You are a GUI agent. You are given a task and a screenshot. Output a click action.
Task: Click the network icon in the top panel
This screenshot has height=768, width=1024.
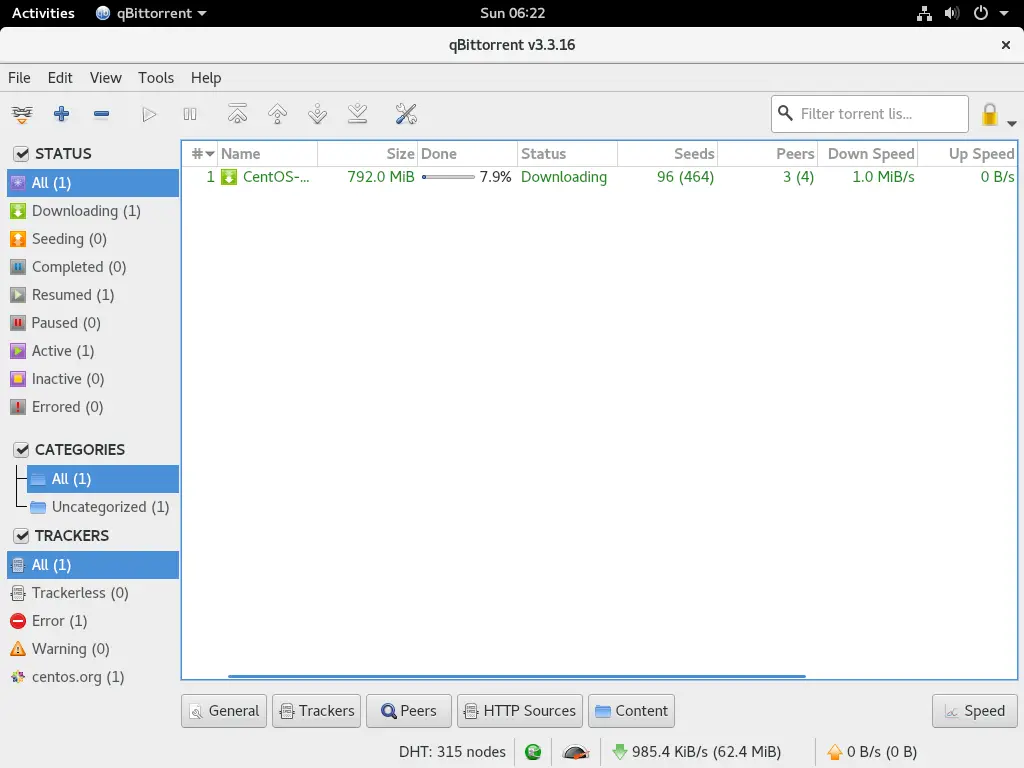tap(924, 13)
